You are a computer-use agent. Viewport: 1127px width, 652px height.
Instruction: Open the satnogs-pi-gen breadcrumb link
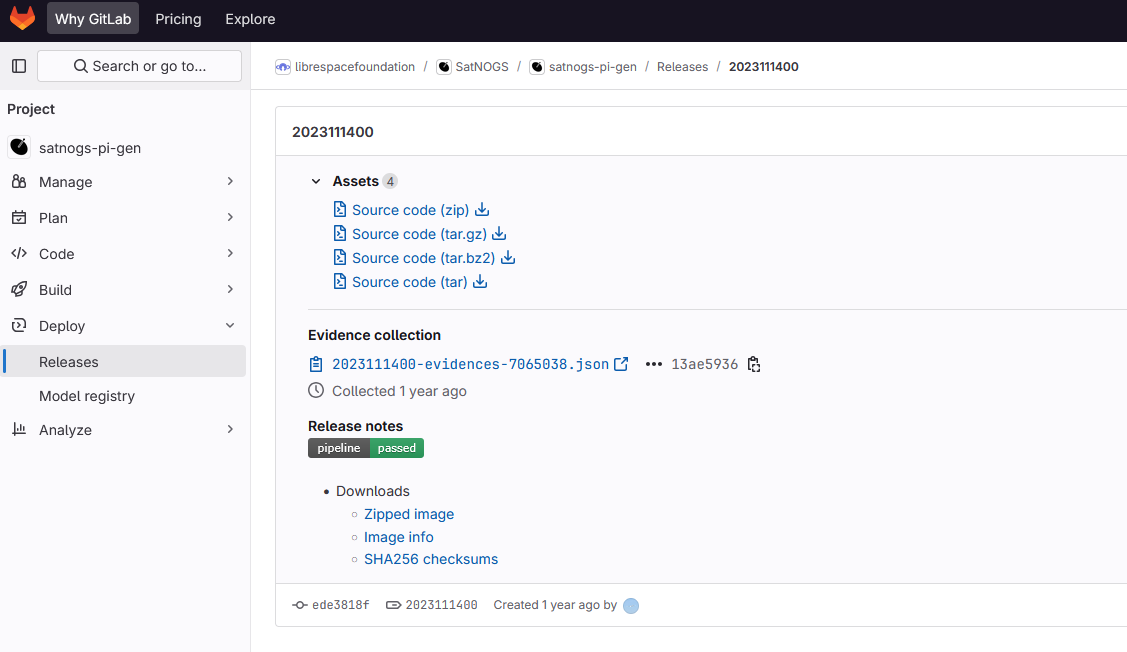click(593, 67)
